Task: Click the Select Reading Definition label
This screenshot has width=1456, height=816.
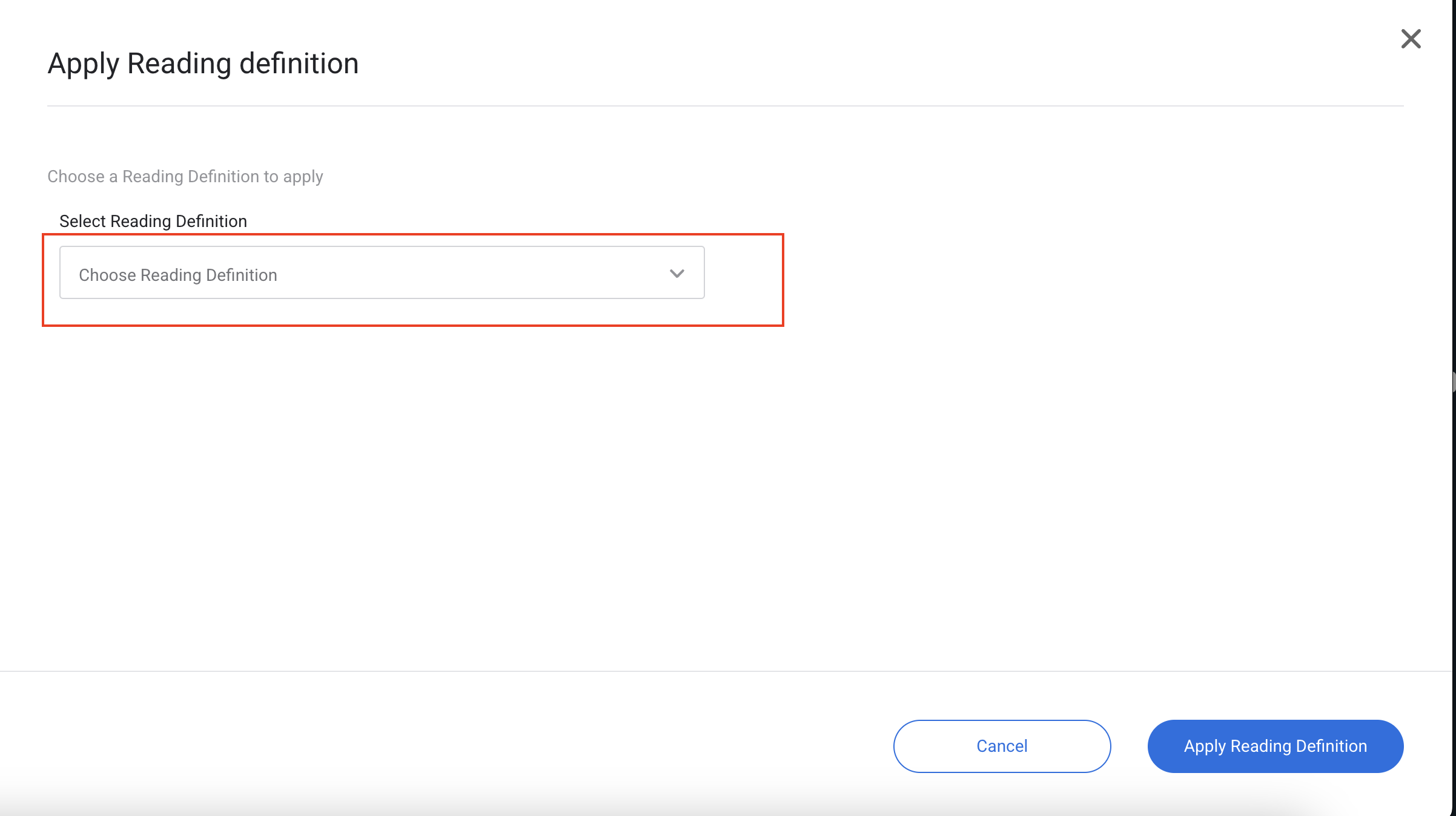Action: 153,221
